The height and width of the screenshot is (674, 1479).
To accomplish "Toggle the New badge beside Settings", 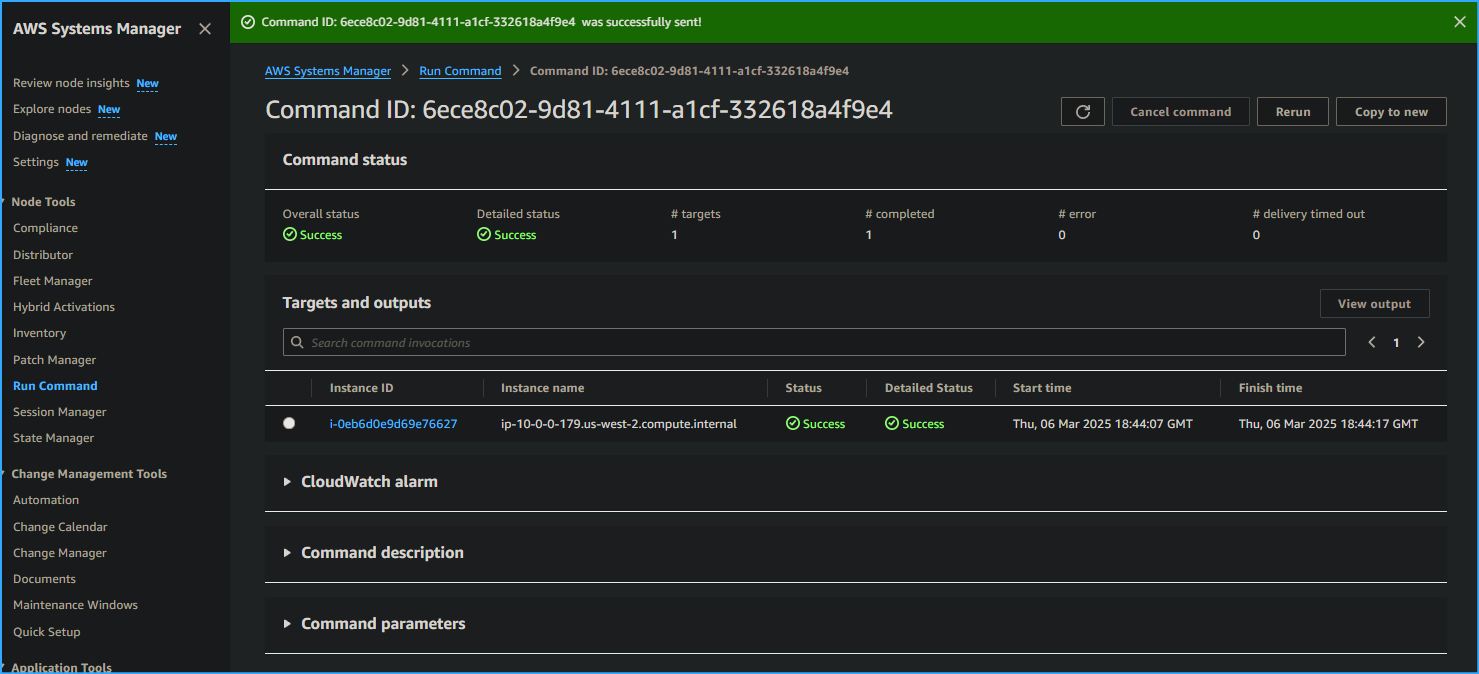I will click(x=76, y=163).
